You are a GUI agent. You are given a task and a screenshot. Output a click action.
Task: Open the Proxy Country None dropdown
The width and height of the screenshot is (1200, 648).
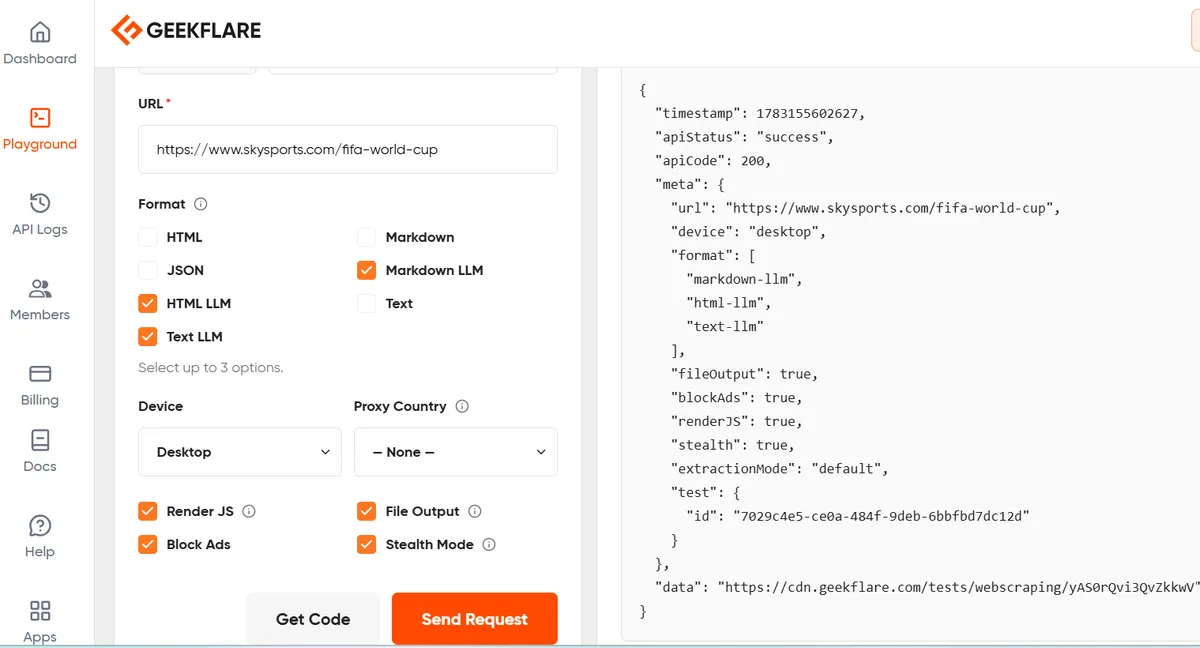pos(456,452)
